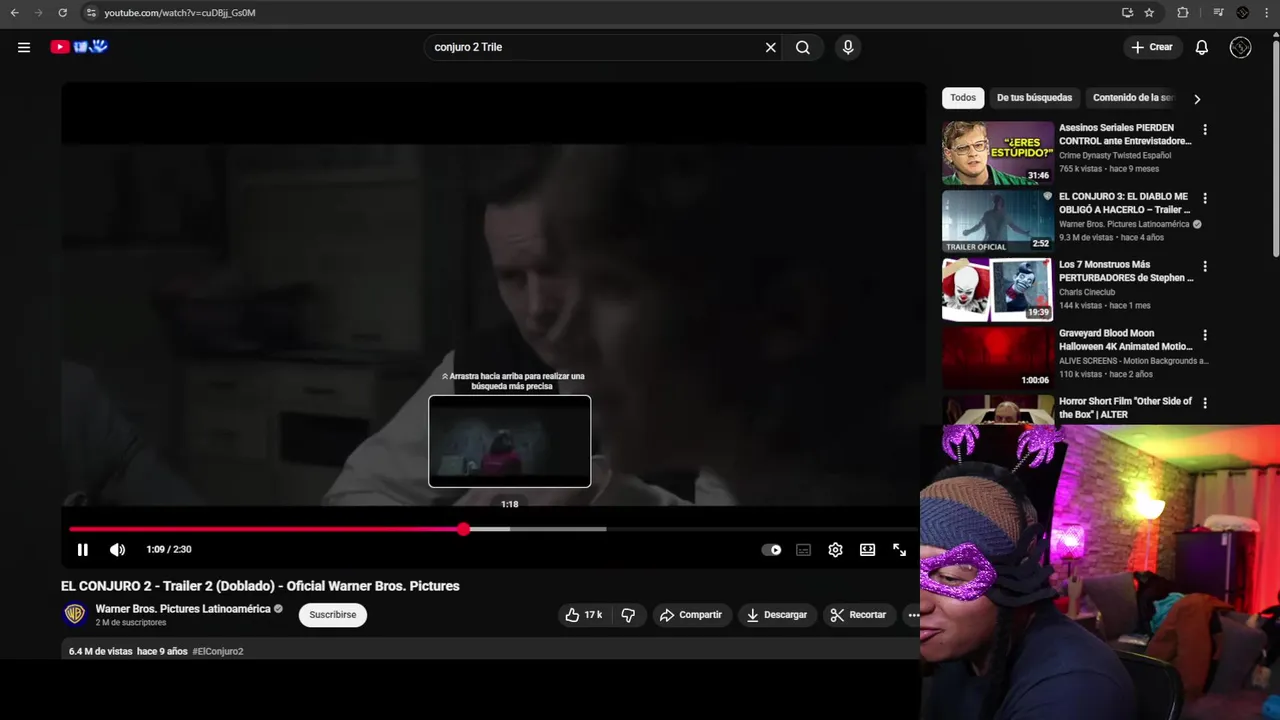1280x720 pixels.
Task: Open options menu for Graveyard Blood Moon
Action: (1205, 335)
